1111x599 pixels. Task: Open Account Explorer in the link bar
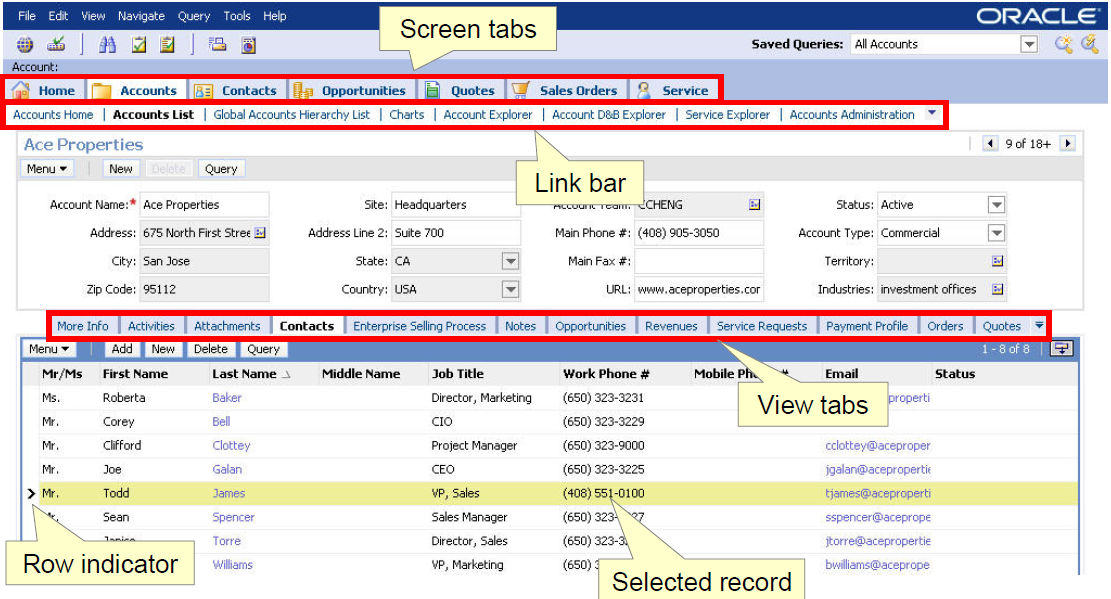(x=487, y=115)
